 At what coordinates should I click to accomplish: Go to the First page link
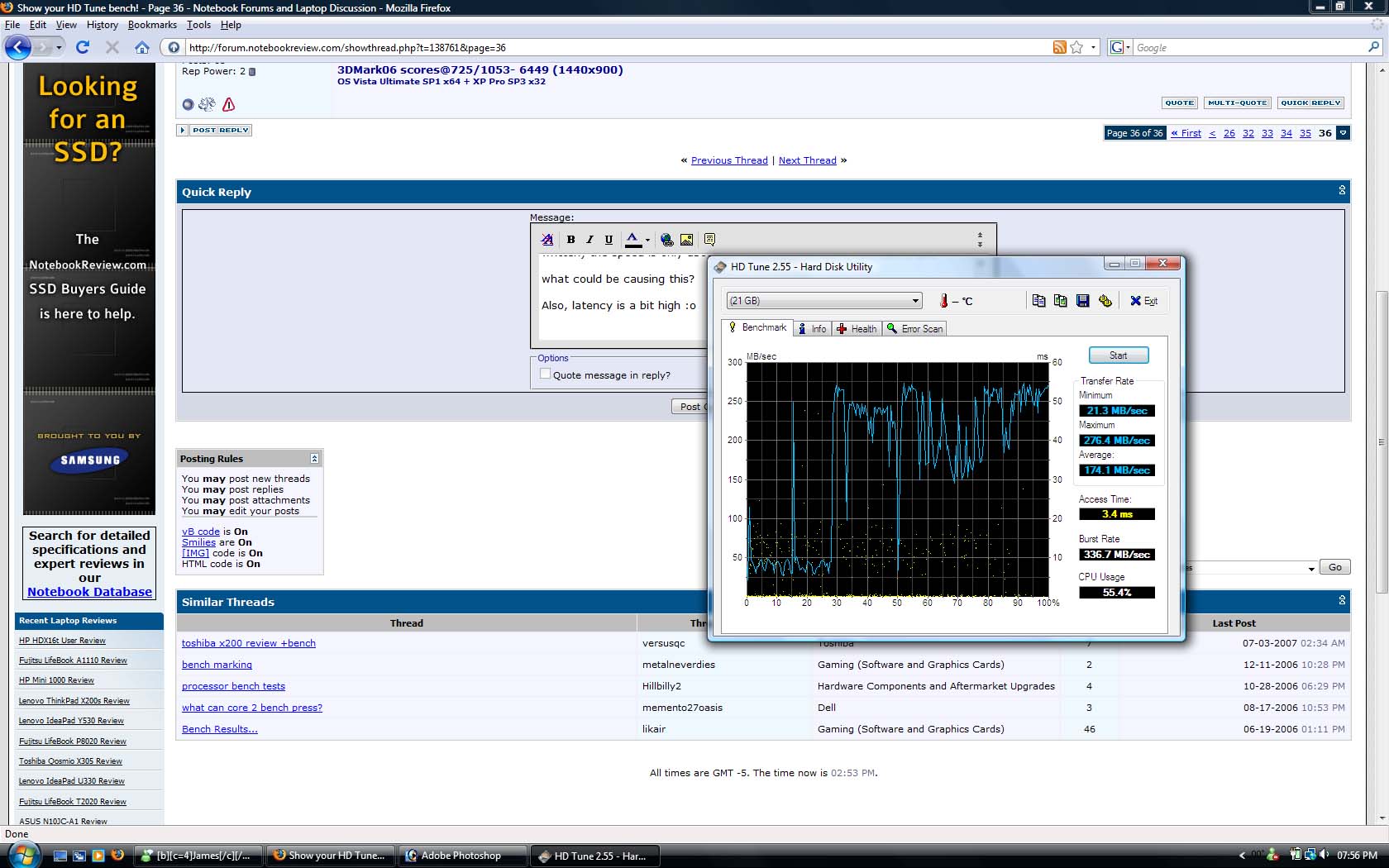tap(1186, 133)
